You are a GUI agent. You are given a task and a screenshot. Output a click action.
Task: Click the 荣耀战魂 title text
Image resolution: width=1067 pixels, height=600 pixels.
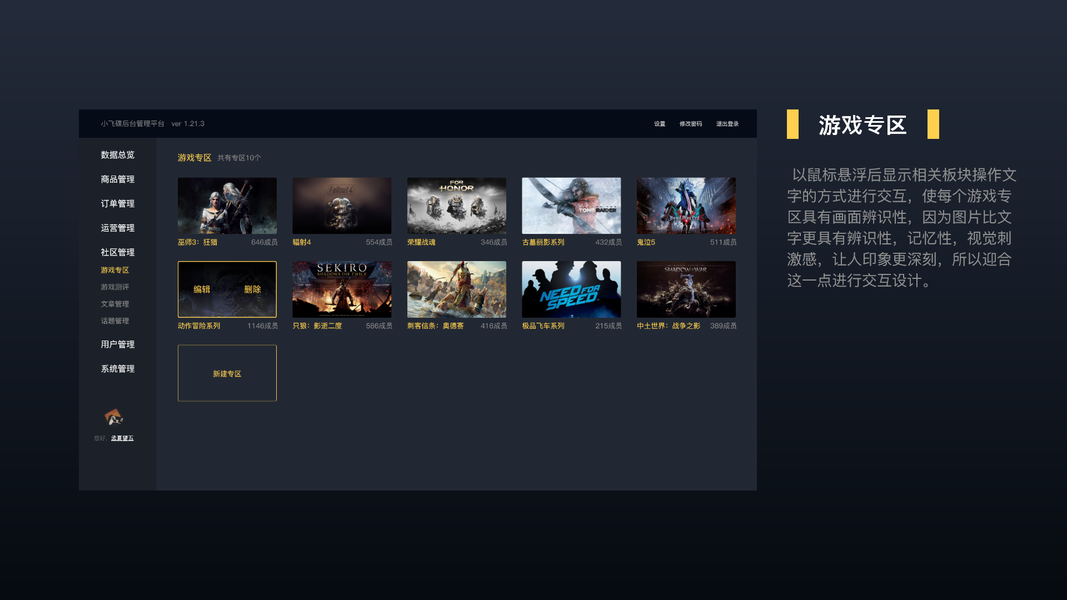421,242
